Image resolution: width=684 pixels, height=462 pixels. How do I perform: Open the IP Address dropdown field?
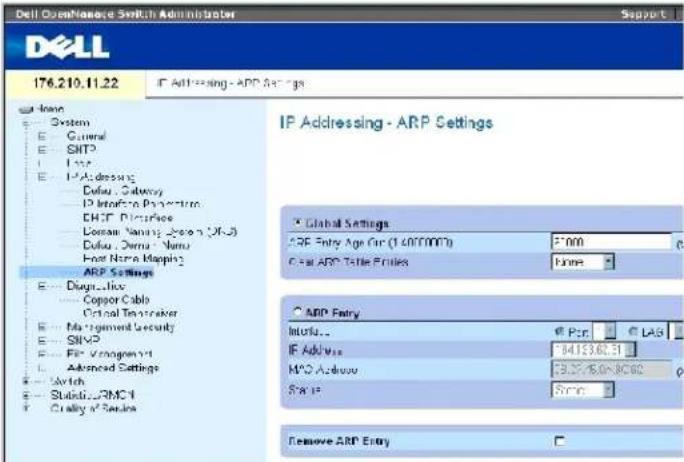pos(593,350)
